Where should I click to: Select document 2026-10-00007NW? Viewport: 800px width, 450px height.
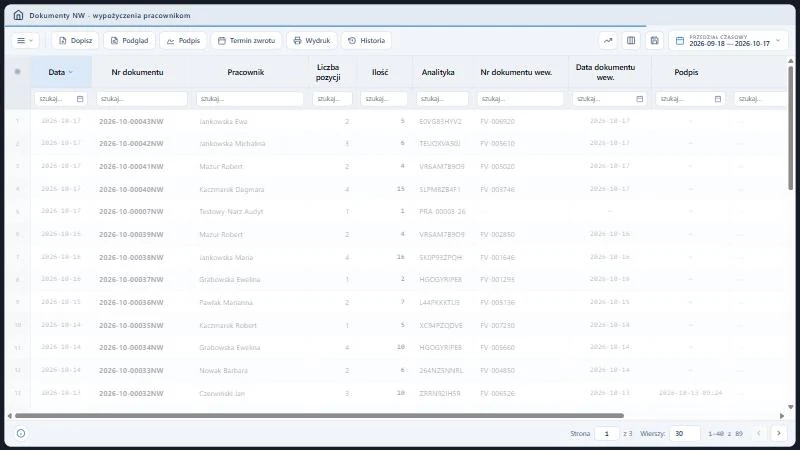point(131,211)
